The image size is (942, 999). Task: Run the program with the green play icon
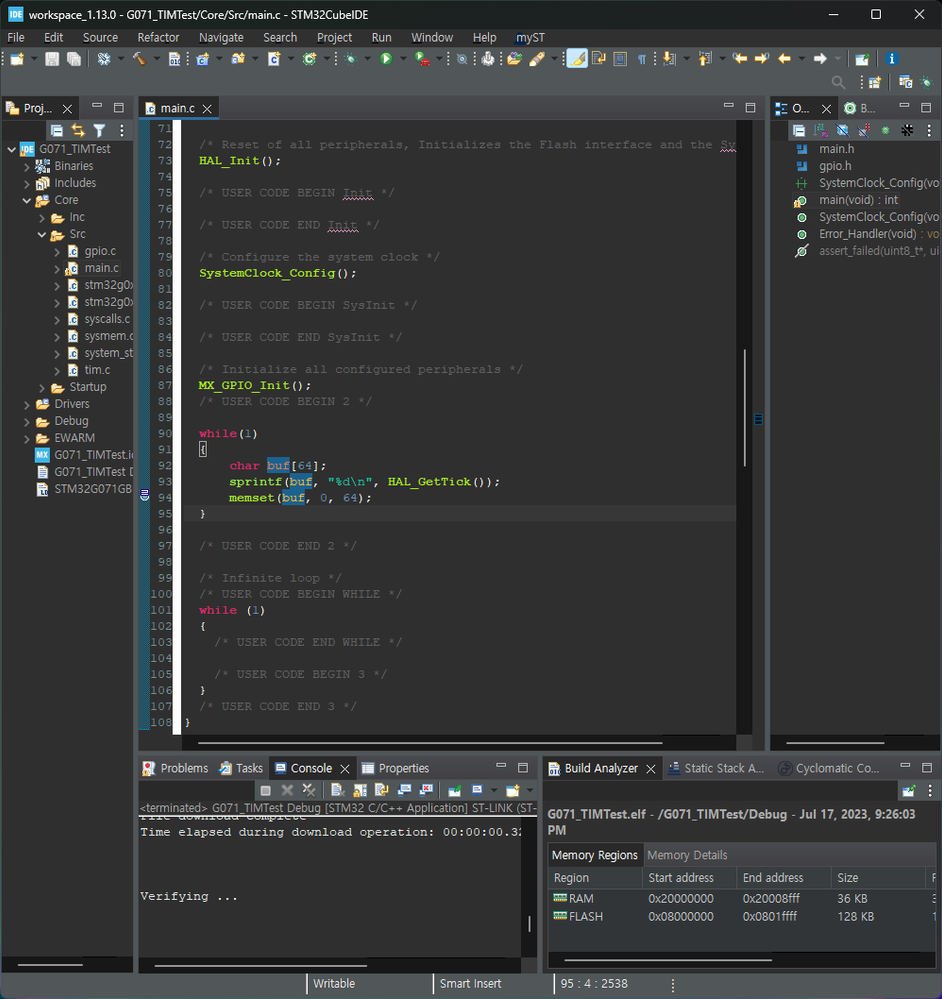386,59
